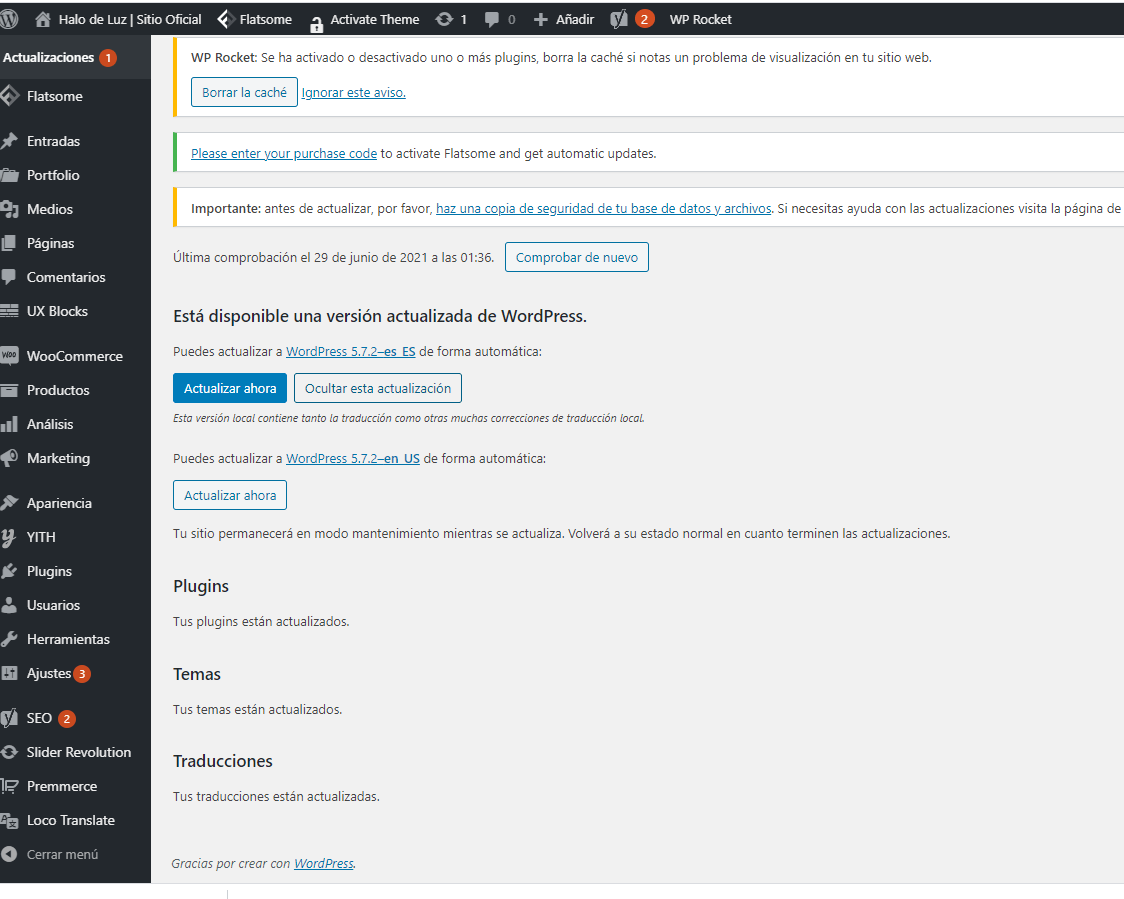
Task: Click the comments bubble icon in admin bar
Action: coord(492,19)
